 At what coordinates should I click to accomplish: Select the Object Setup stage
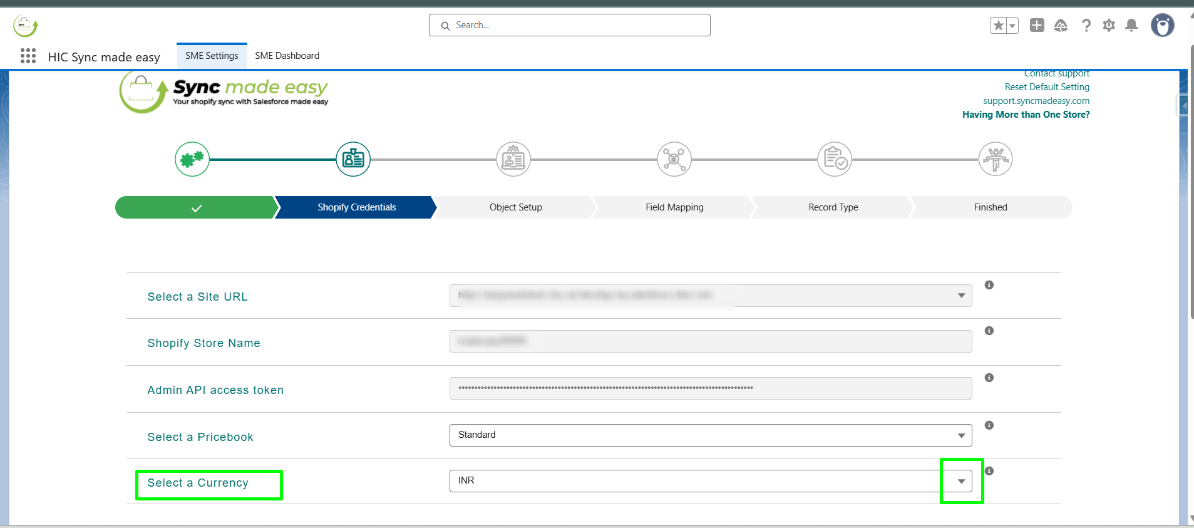tap(516, 207)
